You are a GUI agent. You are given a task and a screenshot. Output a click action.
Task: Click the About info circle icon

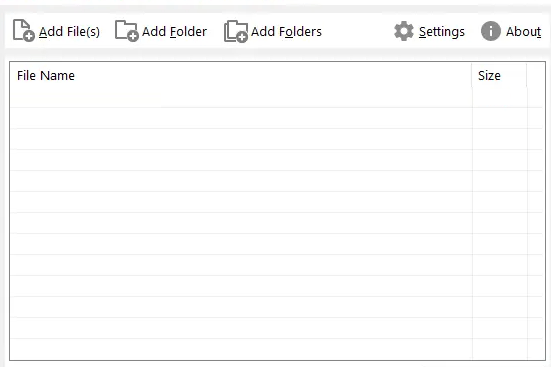coord(491,31)
